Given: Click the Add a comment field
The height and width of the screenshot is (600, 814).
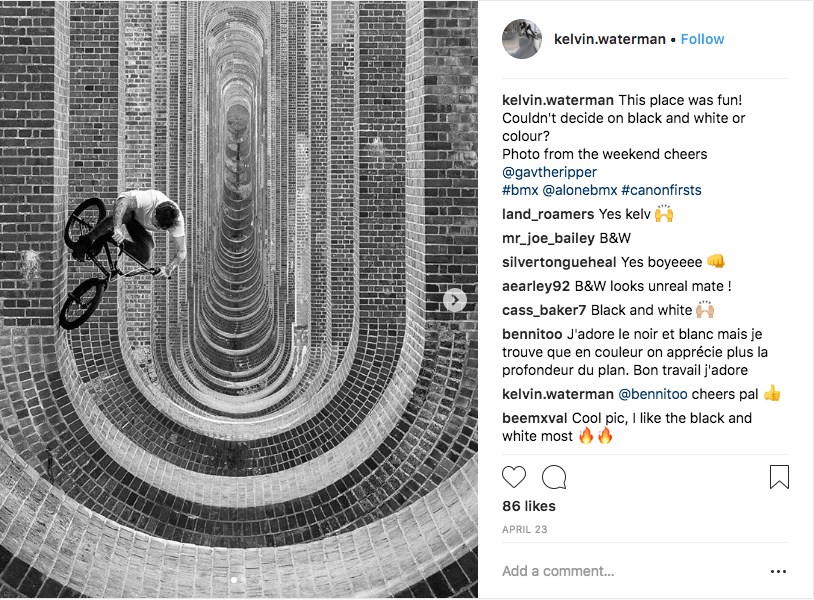Looking at the screenshot, I should 628,571.
